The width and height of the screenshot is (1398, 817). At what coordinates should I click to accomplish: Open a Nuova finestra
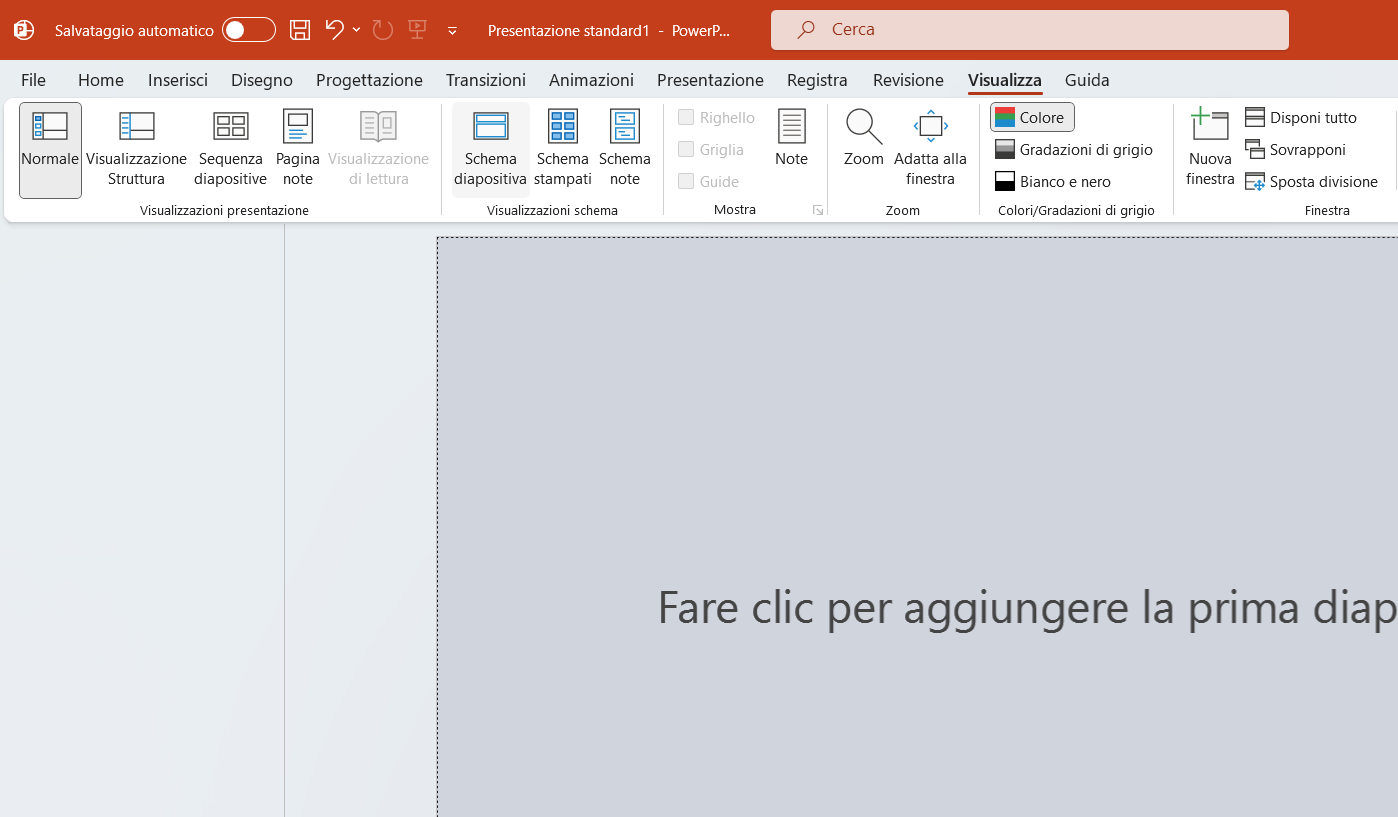pos(1209,147)
